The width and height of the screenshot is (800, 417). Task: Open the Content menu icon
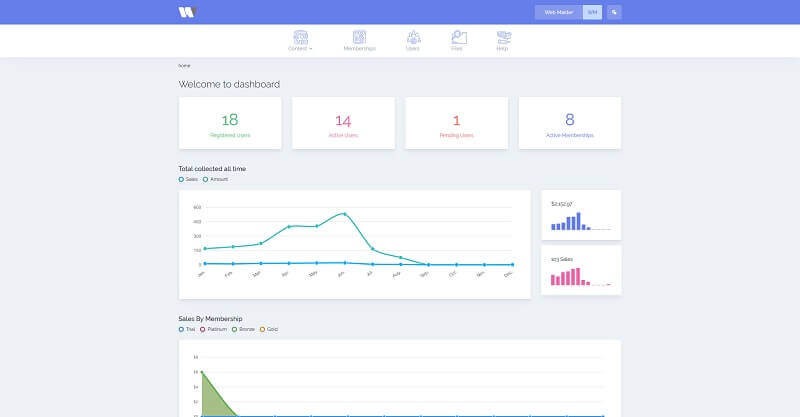tap(301, 37)
